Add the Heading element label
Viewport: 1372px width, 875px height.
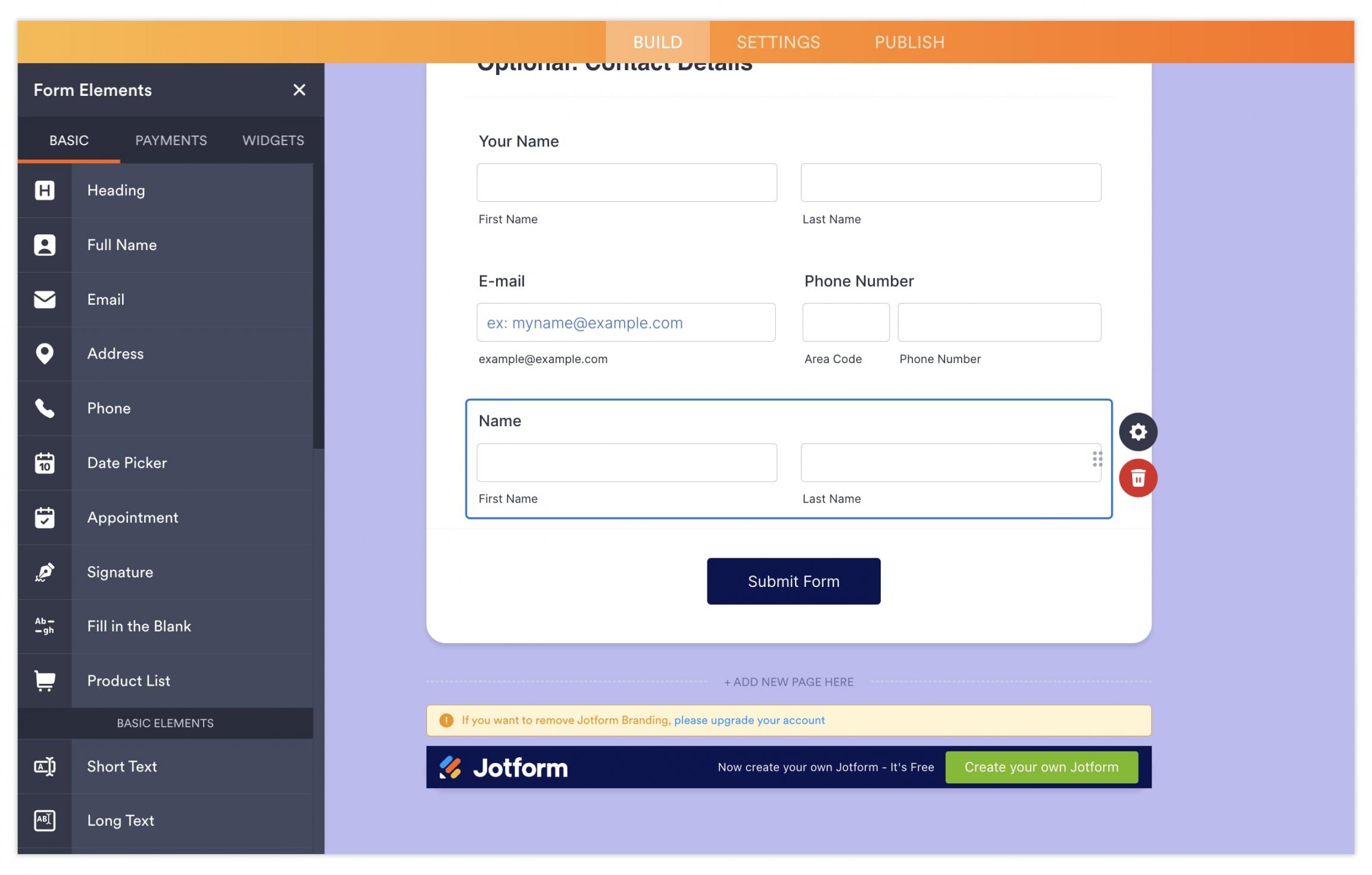[x=116, y=190]
